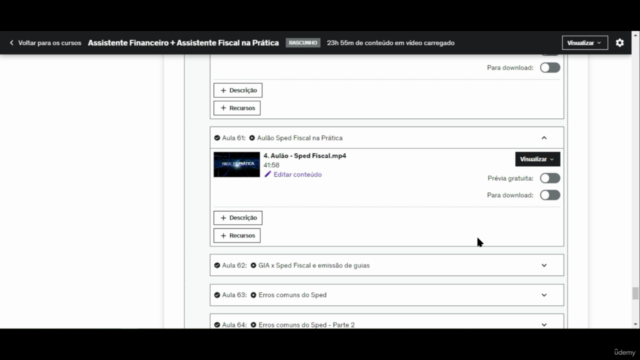
Task: Click Aula 63 title Erros comuns do Sped
Action: click(292, 295)
